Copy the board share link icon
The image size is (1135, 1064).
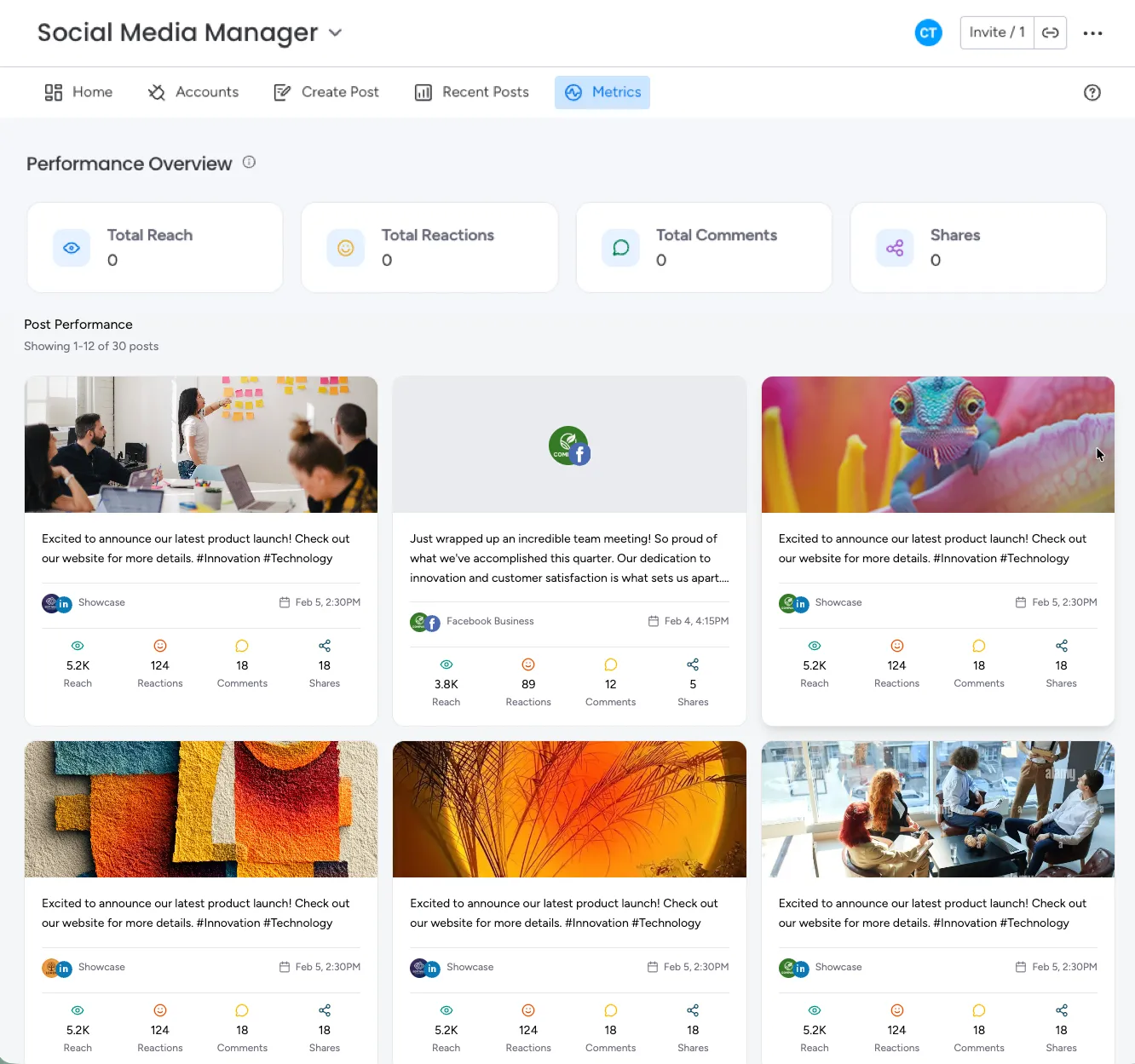[x=1051, y=32]
